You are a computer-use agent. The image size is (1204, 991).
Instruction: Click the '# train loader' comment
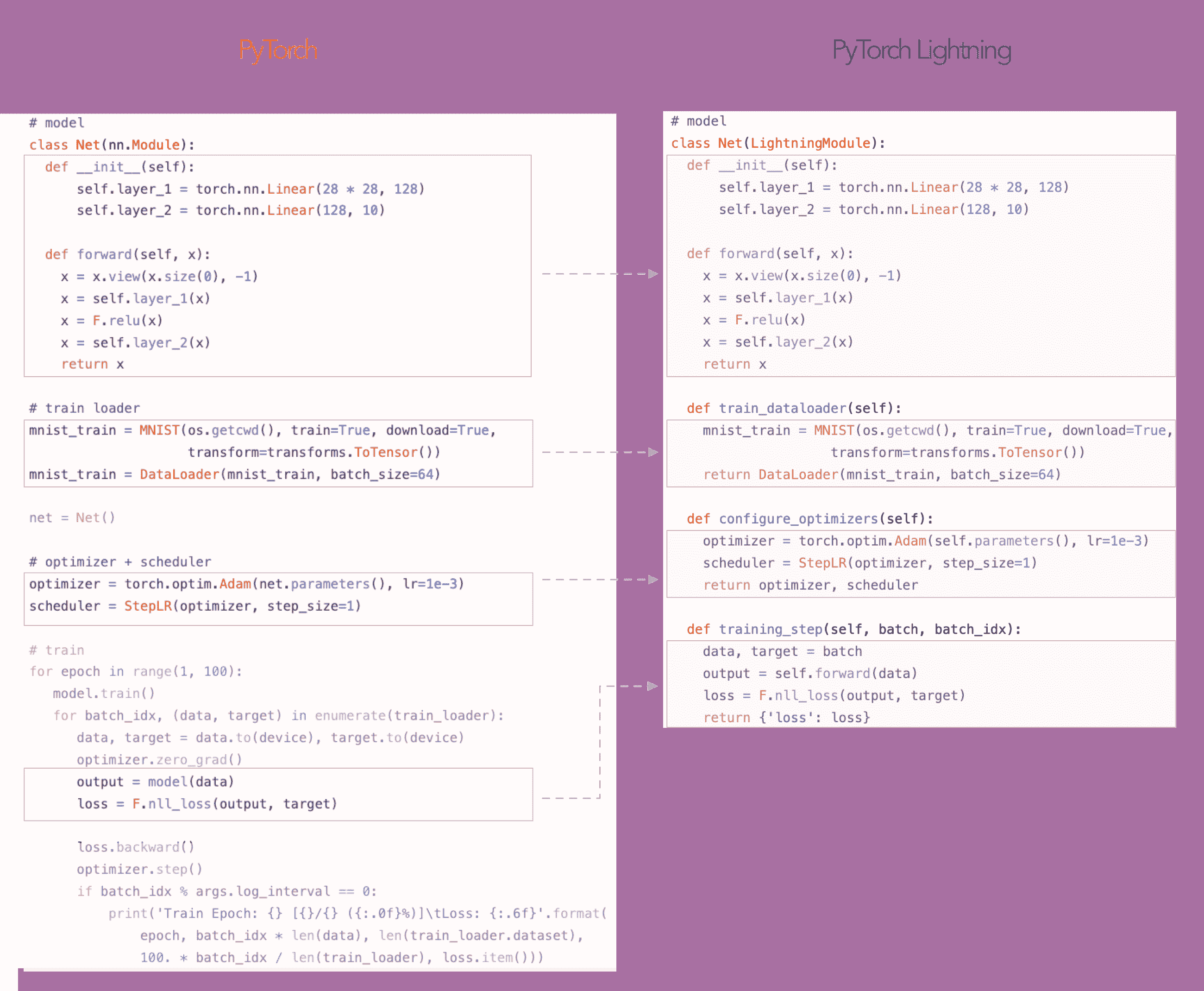(84, 408)
